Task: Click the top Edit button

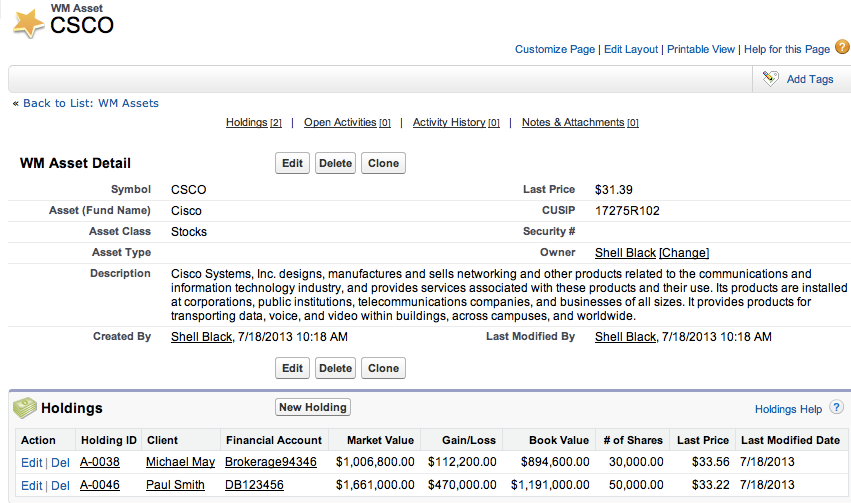Action: pyautogui.click(x=293, y=163)
